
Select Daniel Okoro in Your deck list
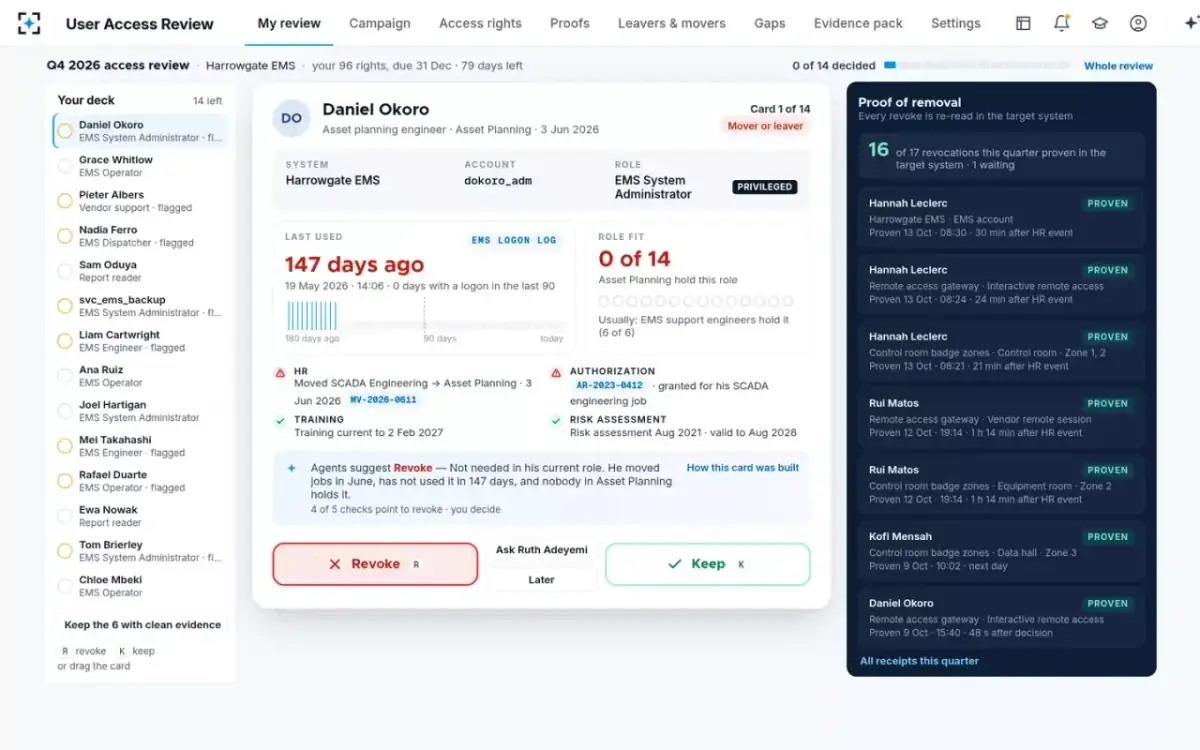pyautogui.click(x=140, y=131)
